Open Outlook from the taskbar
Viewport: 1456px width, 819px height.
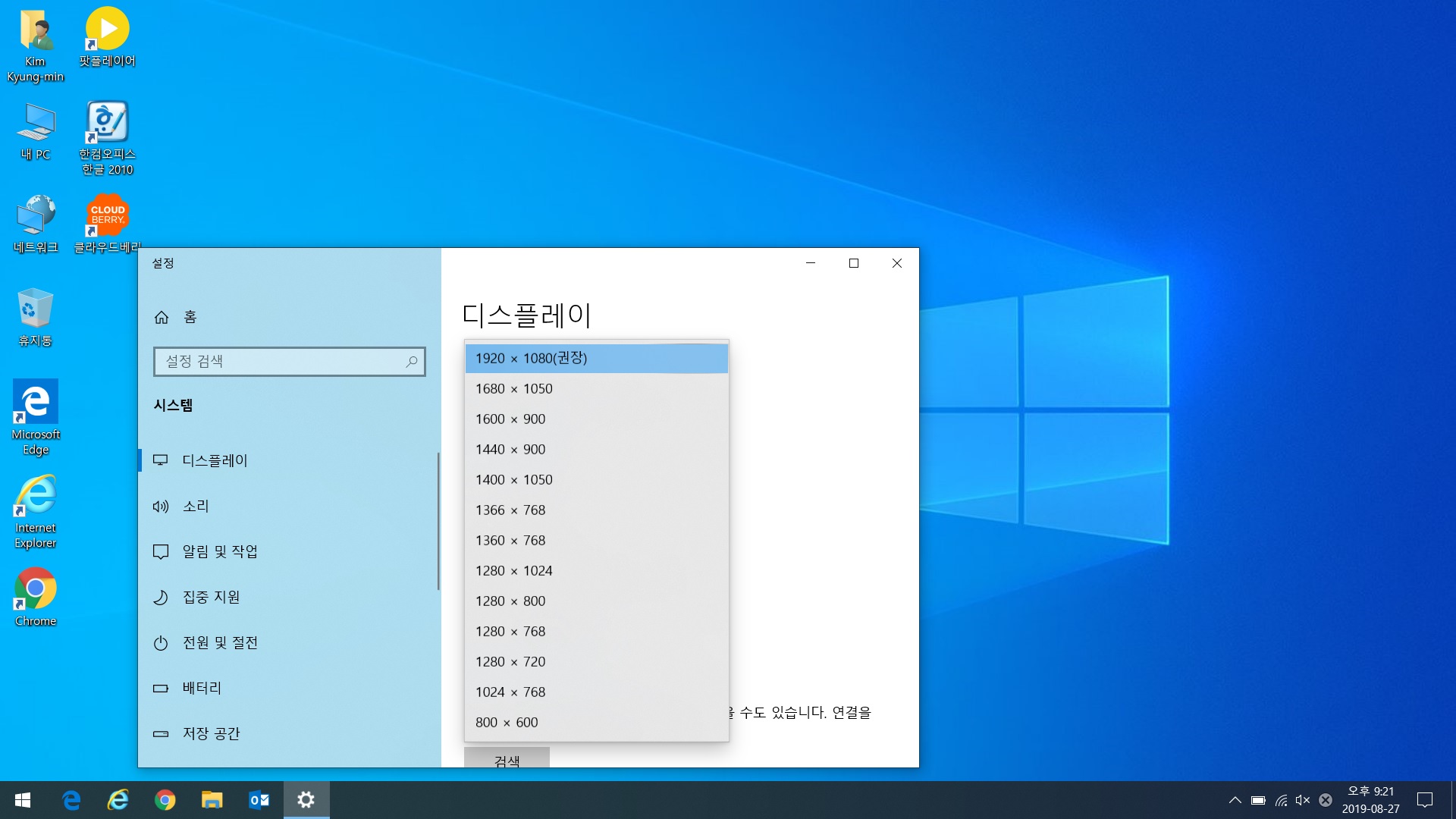coord(259,800)
